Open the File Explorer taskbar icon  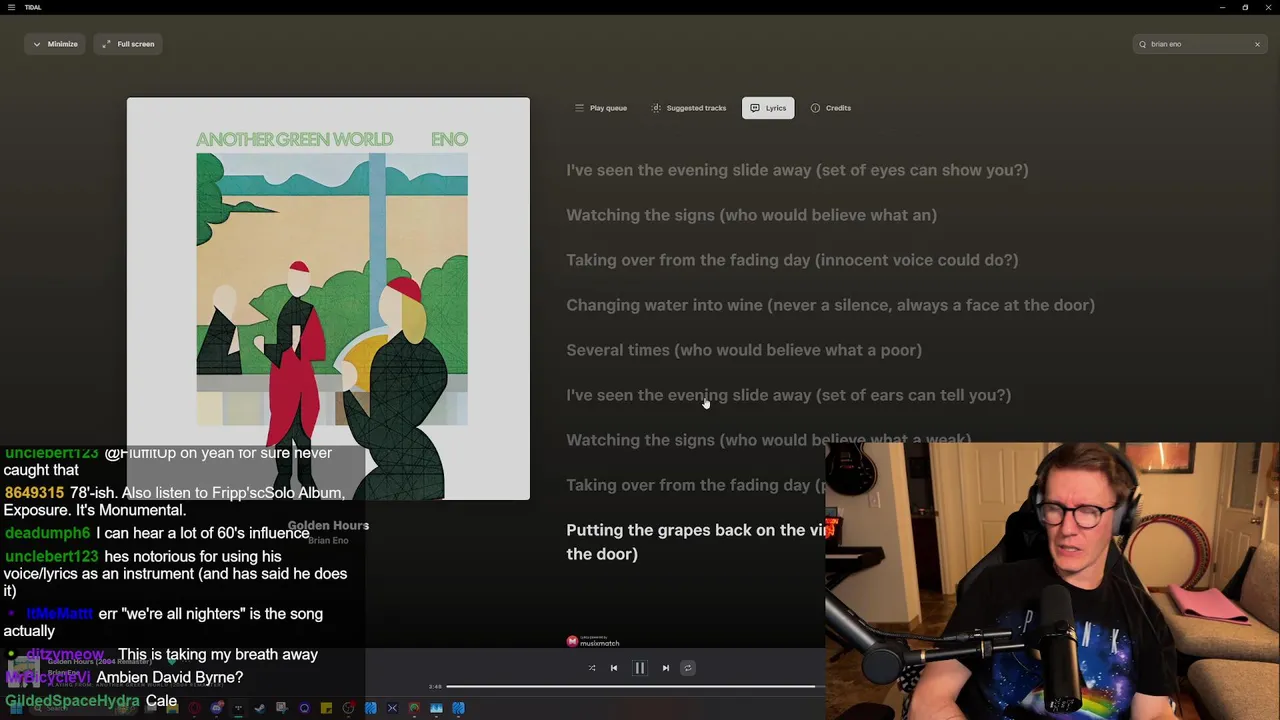click(172, 709)
